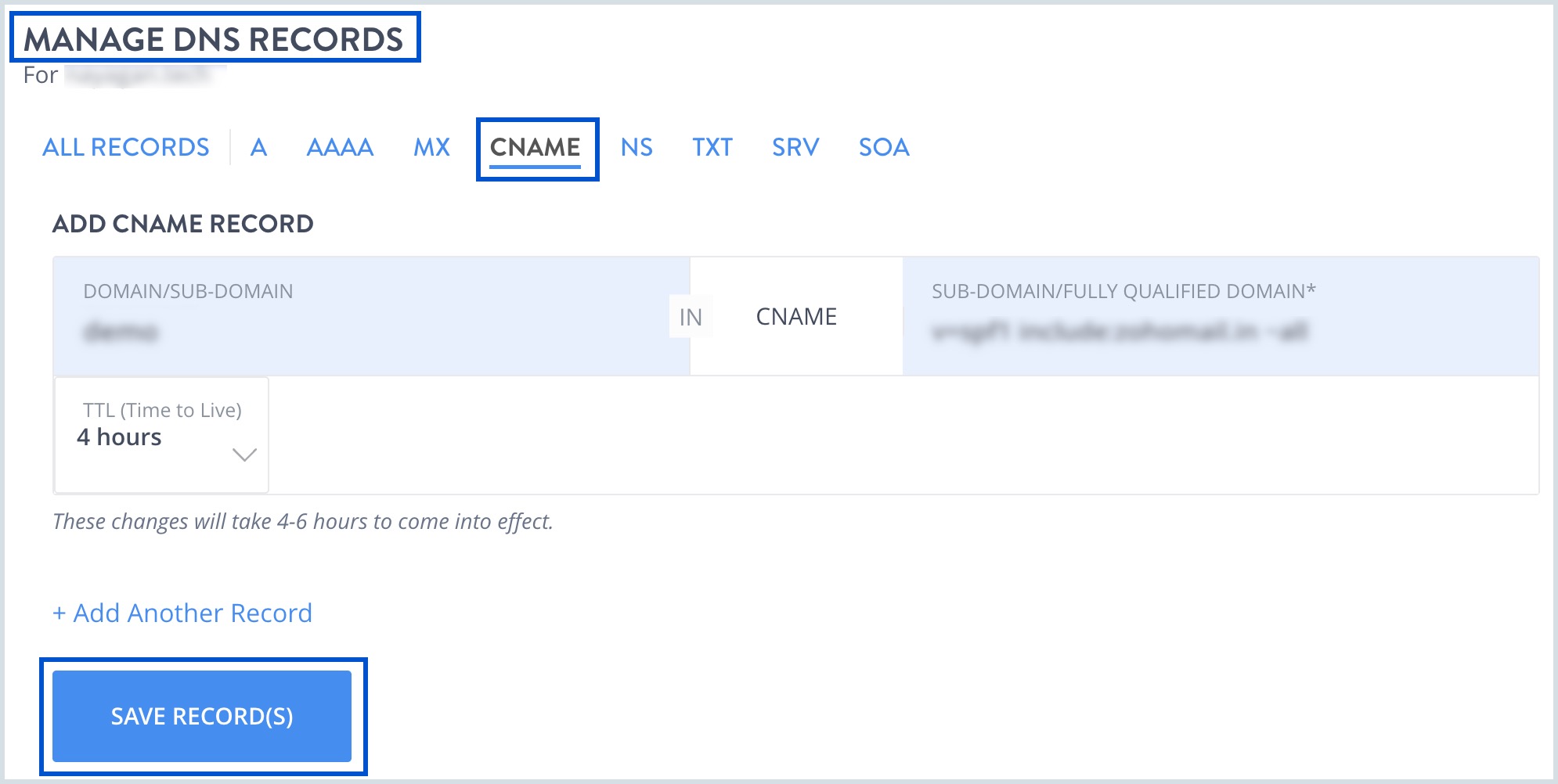1558x784 pixels.
Task: Go to the MX records tab
Action: [431, 147]
